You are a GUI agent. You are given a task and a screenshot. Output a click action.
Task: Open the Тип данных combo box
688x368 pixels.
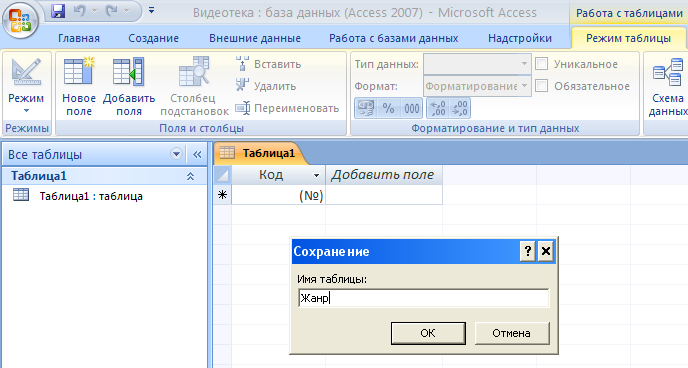(477, 64)
